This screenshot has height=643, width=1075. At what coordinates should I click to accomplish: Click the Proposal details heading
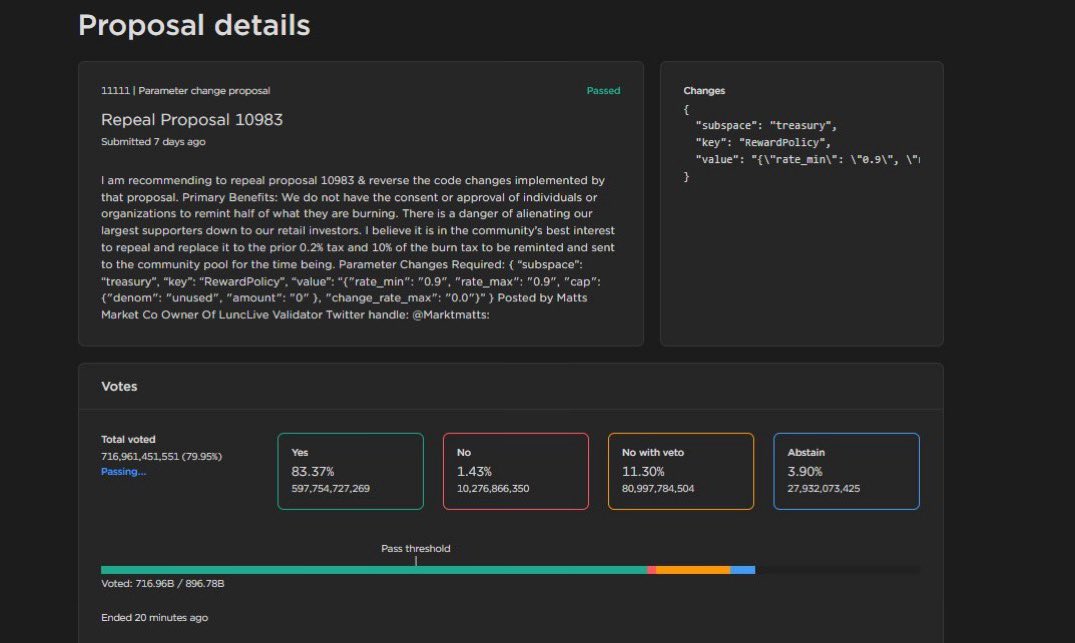[x=194, y=25]
